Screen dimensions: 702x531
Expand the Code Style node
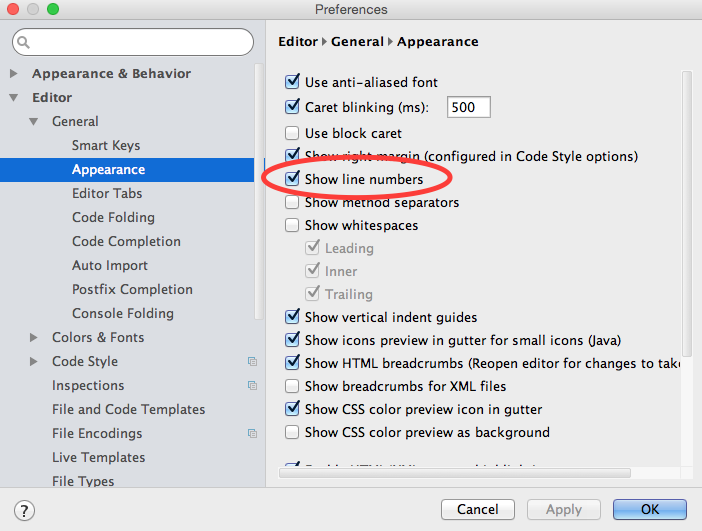tap(35, 362)
